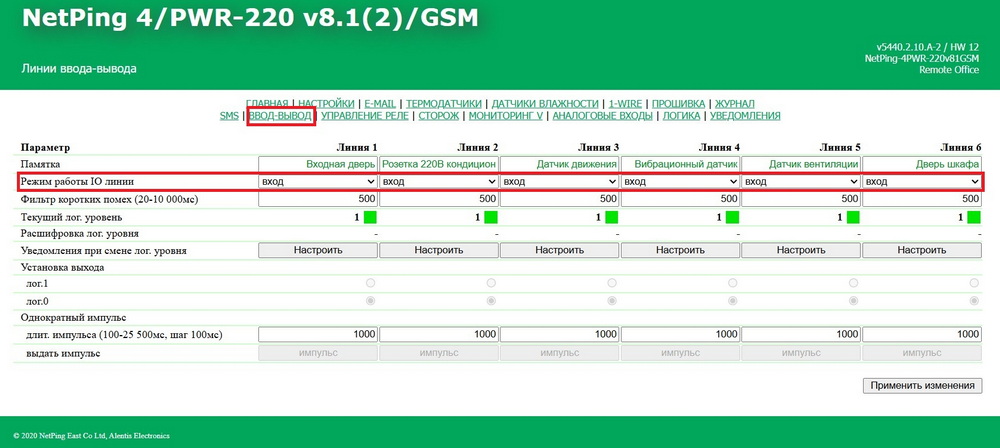The image size is (1000, 448).
Task: Open the УПРАВЛЕНИЕ РЕЛЕ menu link
Action: click(x=364, y=116)
